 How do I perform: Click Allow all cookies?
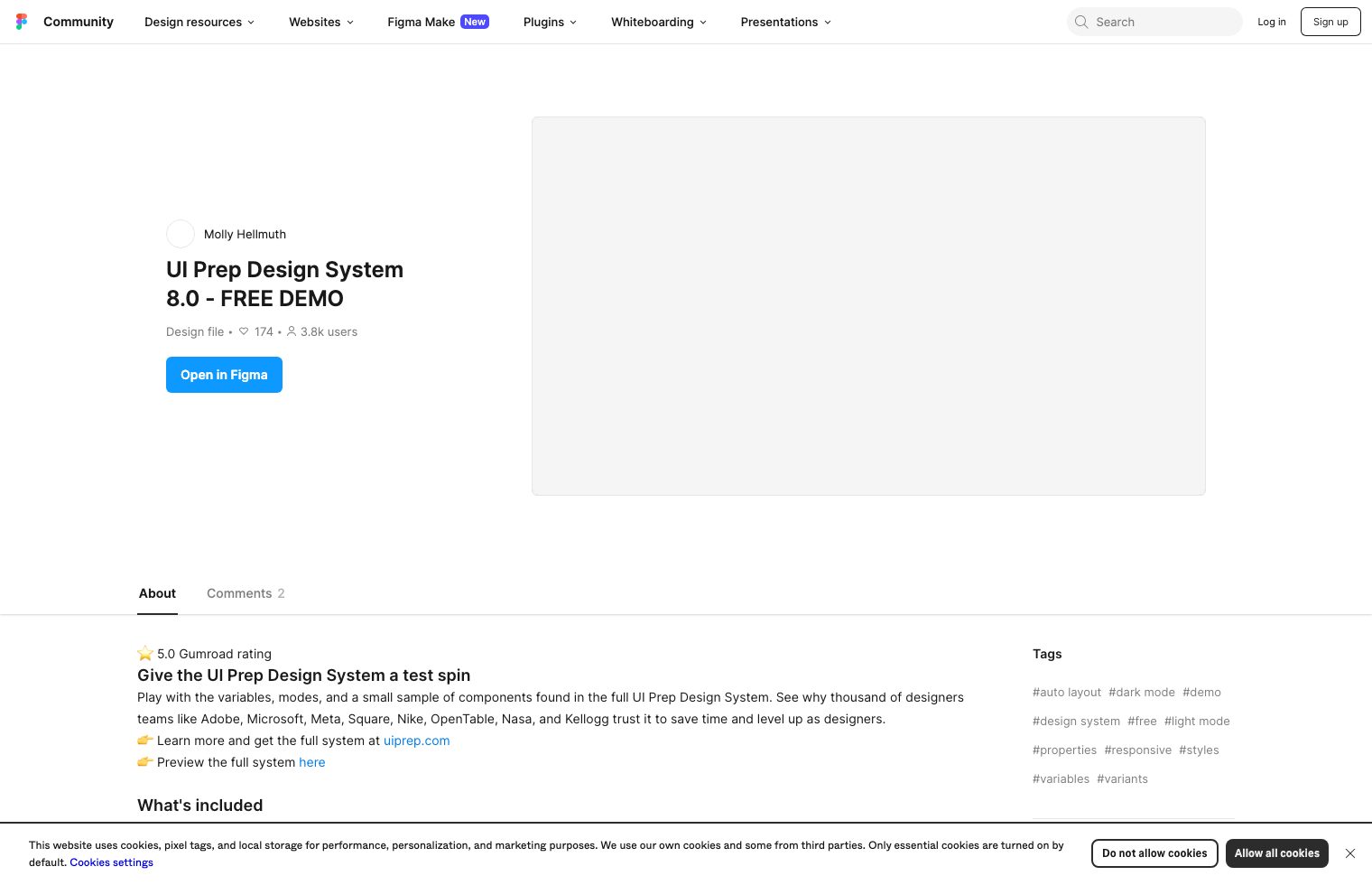pos(1277,853)
